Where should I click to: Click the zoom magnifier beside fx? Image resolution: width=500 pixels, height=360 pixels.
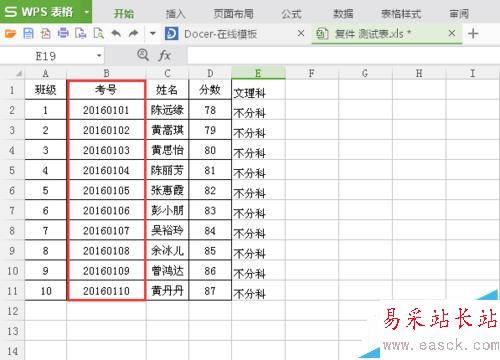click(x=143, y=55)
